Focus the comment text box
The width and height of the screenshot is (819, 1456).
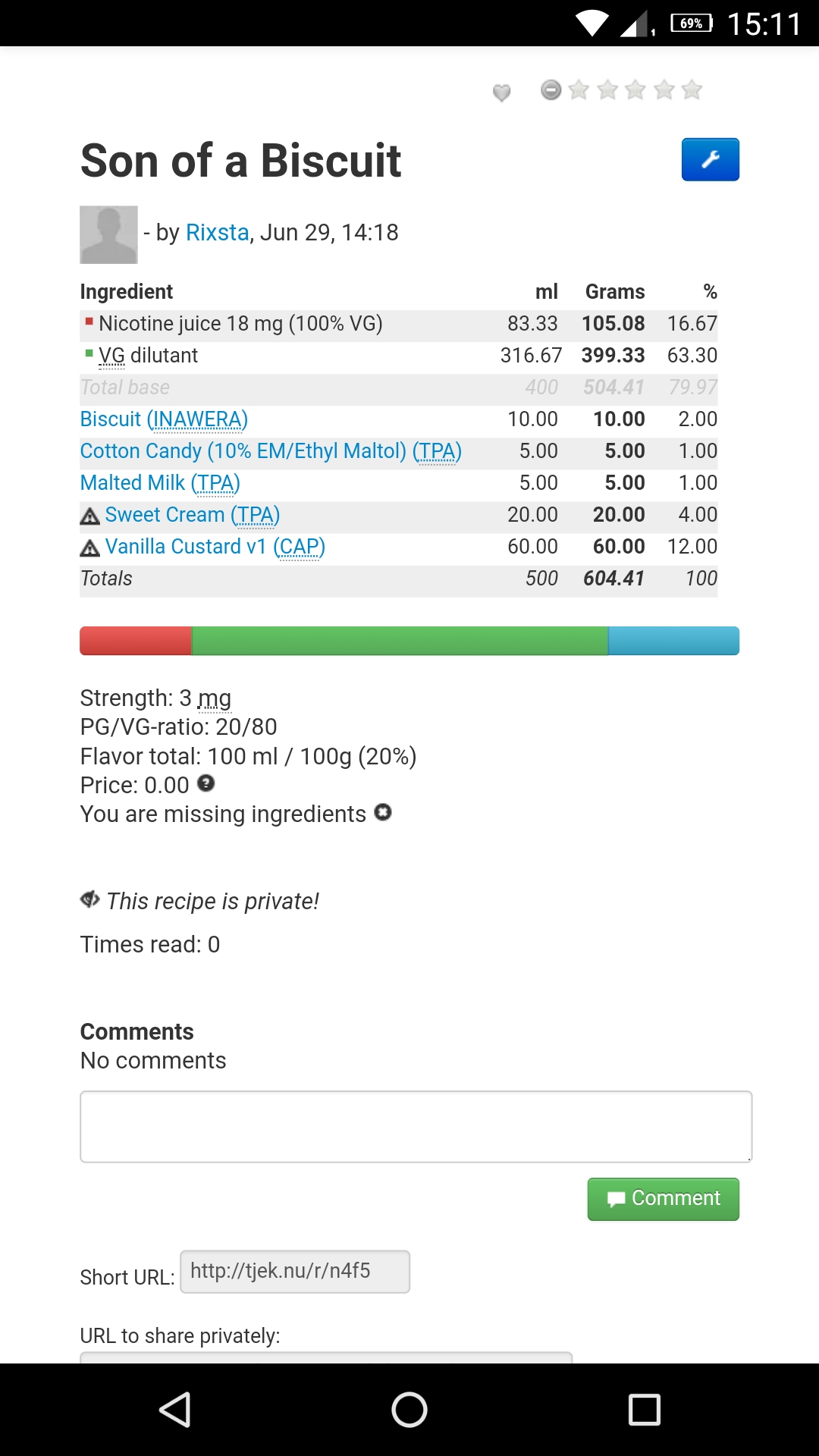(416, 1127)
